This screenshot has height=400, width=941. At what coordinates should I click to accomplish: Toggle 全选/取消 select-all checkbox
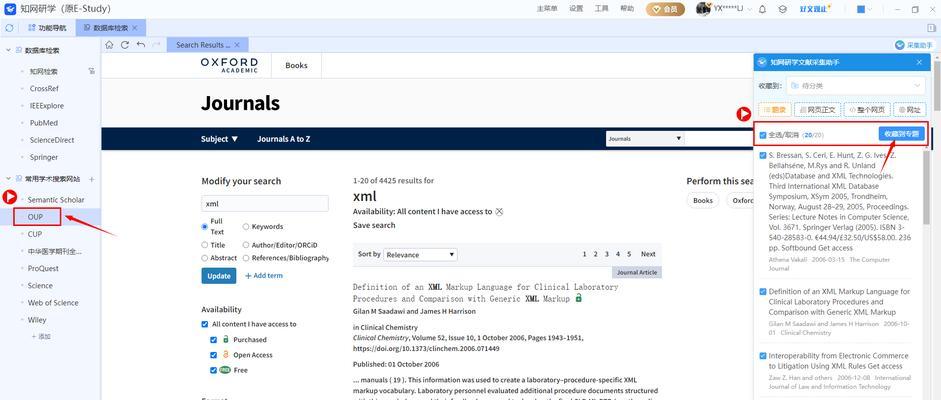[763, 135]
